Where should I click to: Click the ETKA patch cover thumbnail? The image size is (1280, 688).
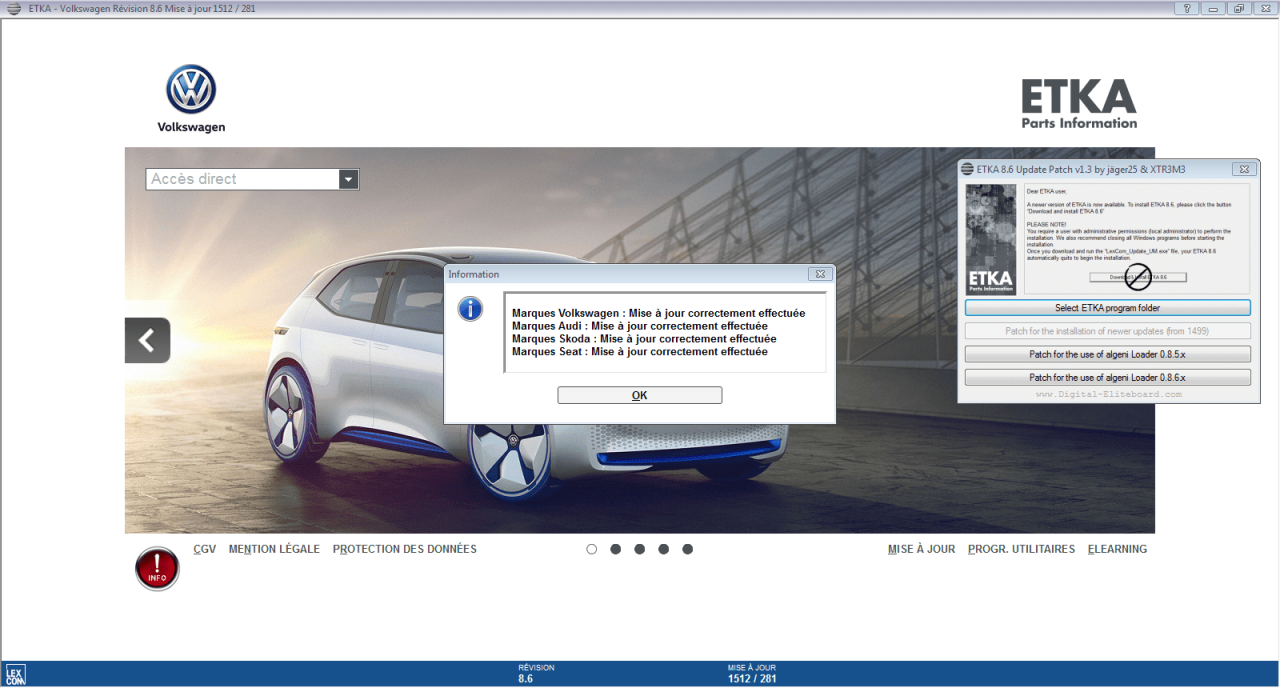991,239
